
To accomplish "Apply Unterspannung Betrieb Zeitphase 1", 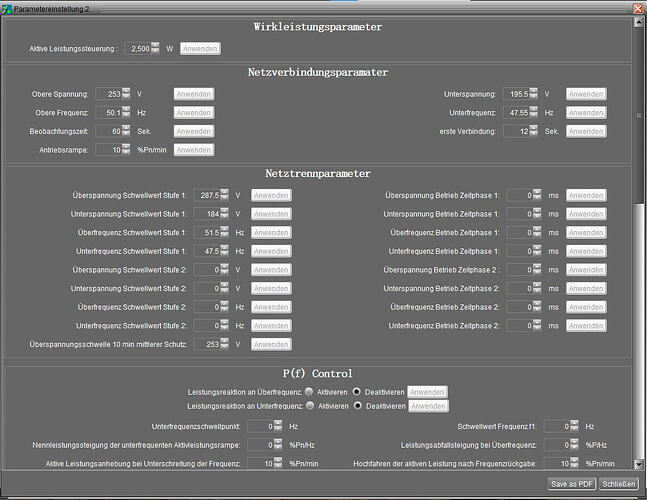I will click(586, 214).
